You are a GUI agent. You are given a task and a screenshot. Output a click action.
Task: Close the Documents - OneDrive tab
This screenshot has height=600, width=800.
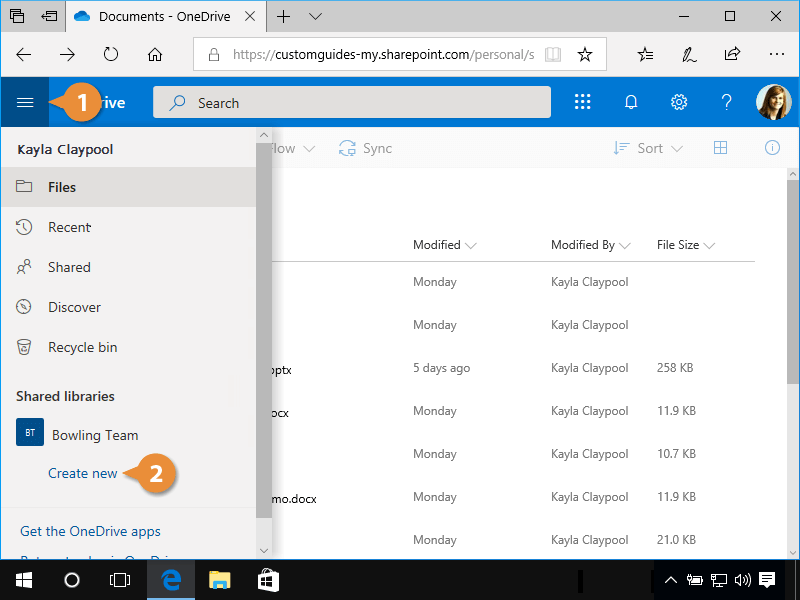click(x=250, y=16)
